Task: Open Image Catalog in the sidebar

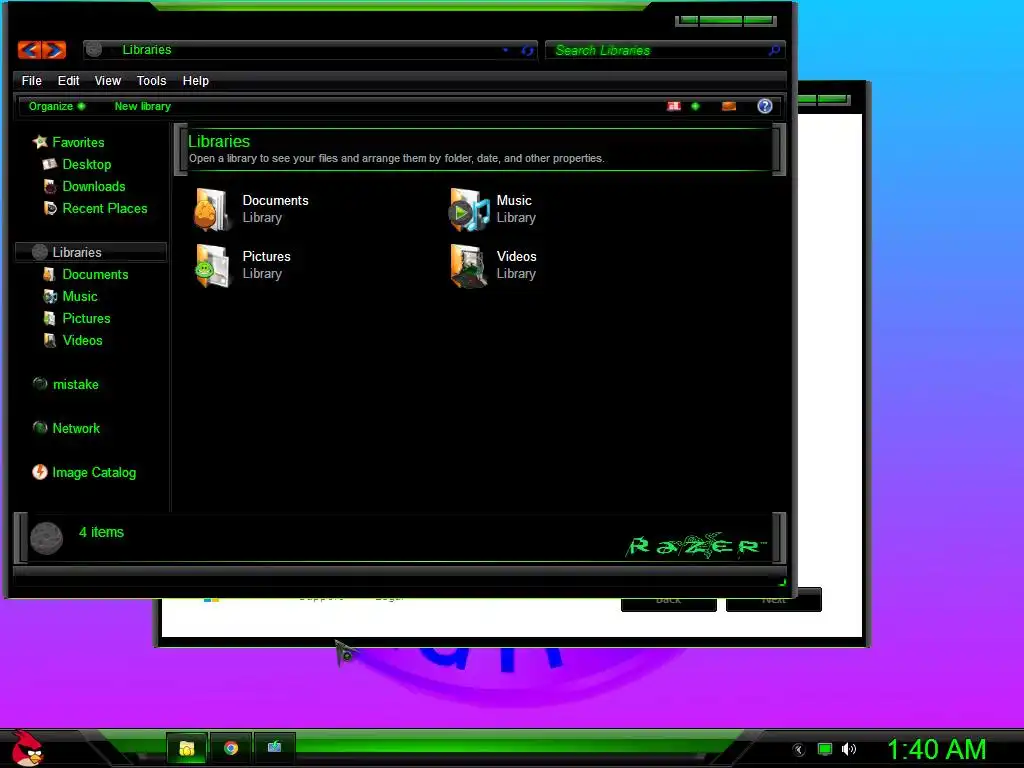Action: coord(94,473)
